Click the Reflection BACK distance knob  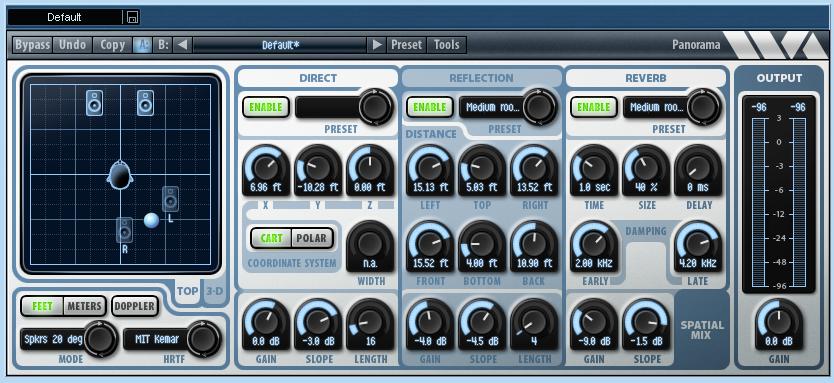(534, 245)
